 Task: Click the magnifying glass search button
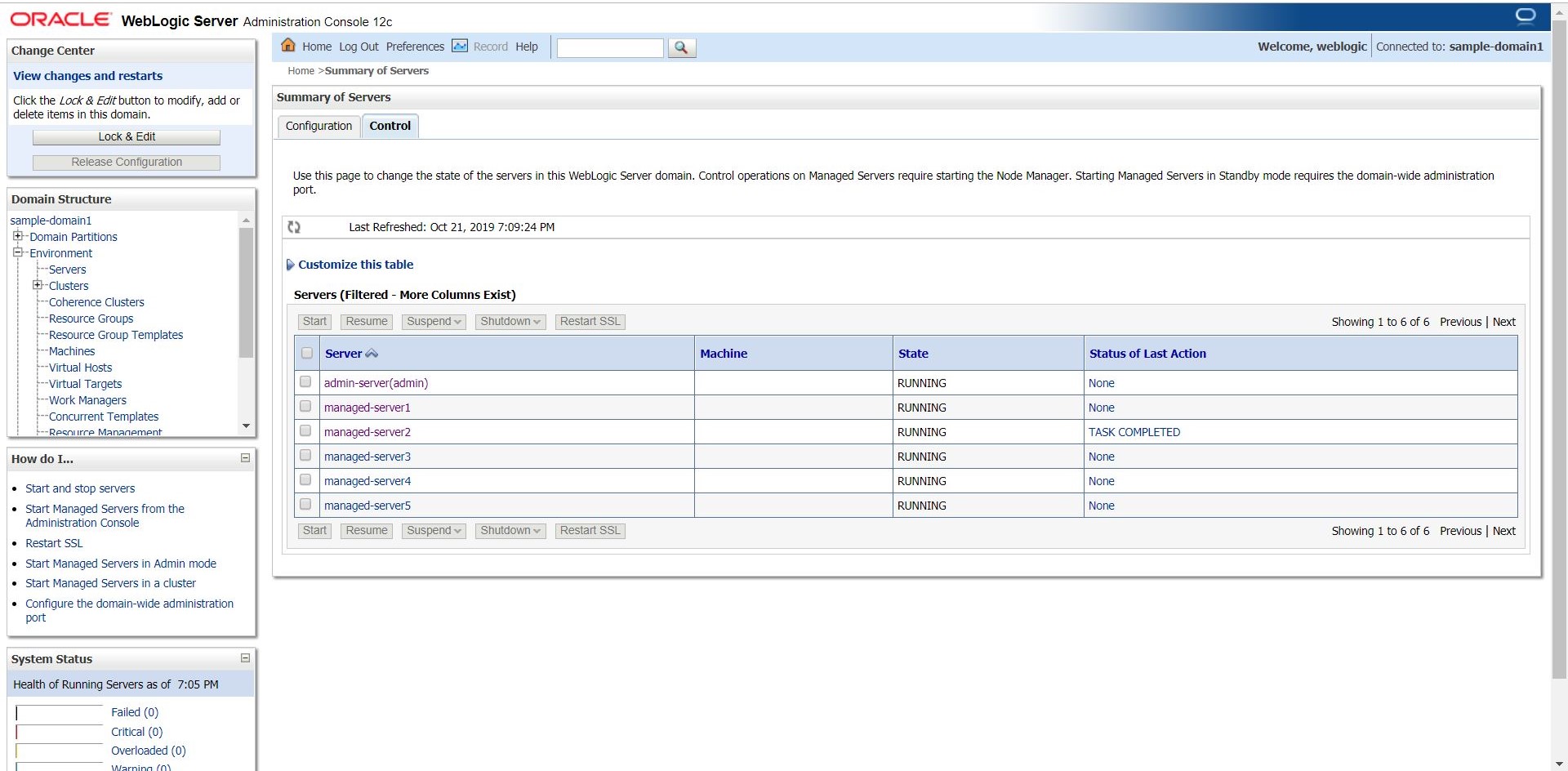coord(681,48)
